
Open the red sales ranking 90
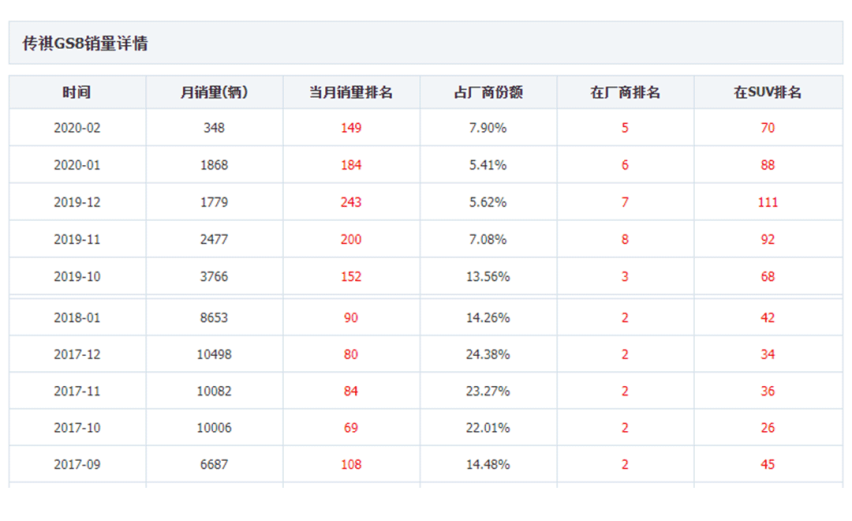tap(351, 318)
